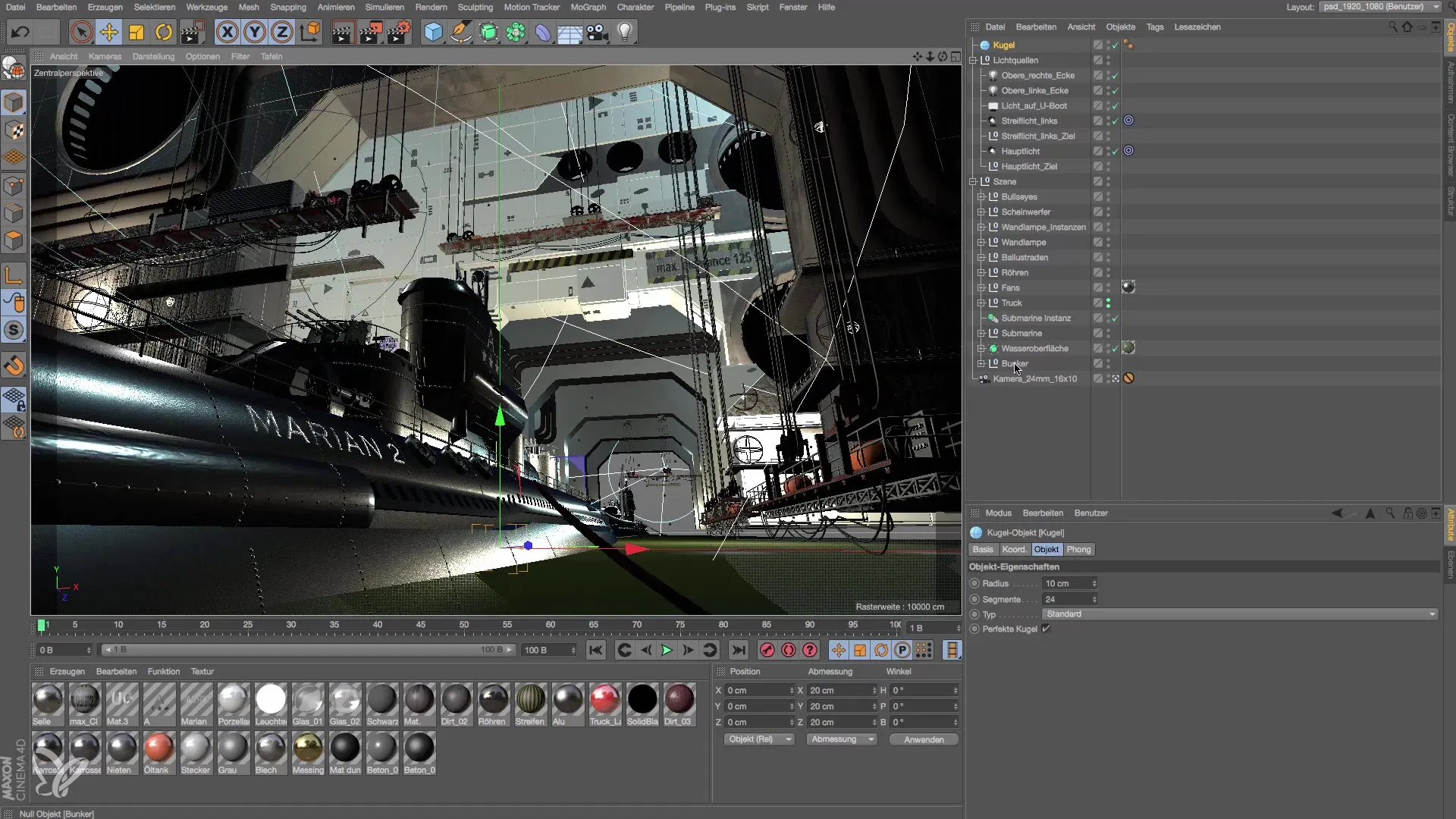Image resolution: width=1456 pixels, height=819 pixels.
Task: Add a light object bulb icon
Action: 625,32
